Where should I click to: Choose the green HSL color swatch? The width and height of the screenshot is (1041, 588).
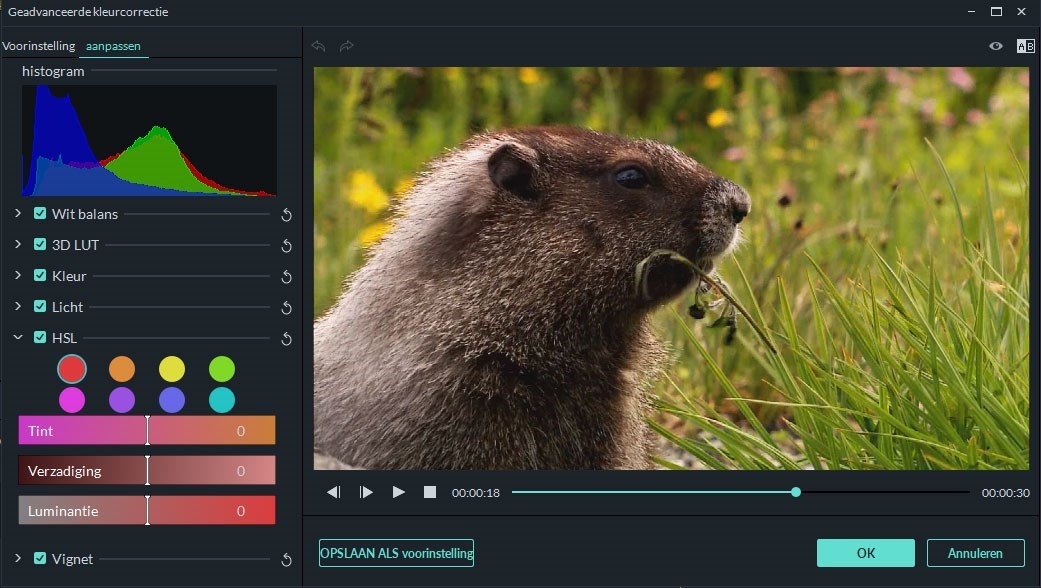click(222, 369)
